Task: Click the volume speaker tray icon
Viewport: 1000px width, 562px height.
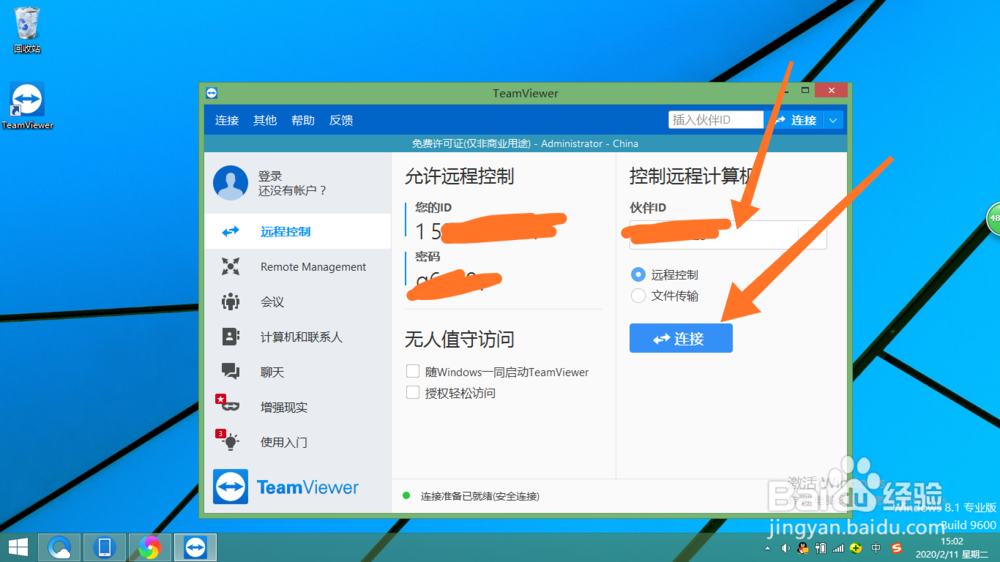Action: pyautogui.click(x=785, y=548)
